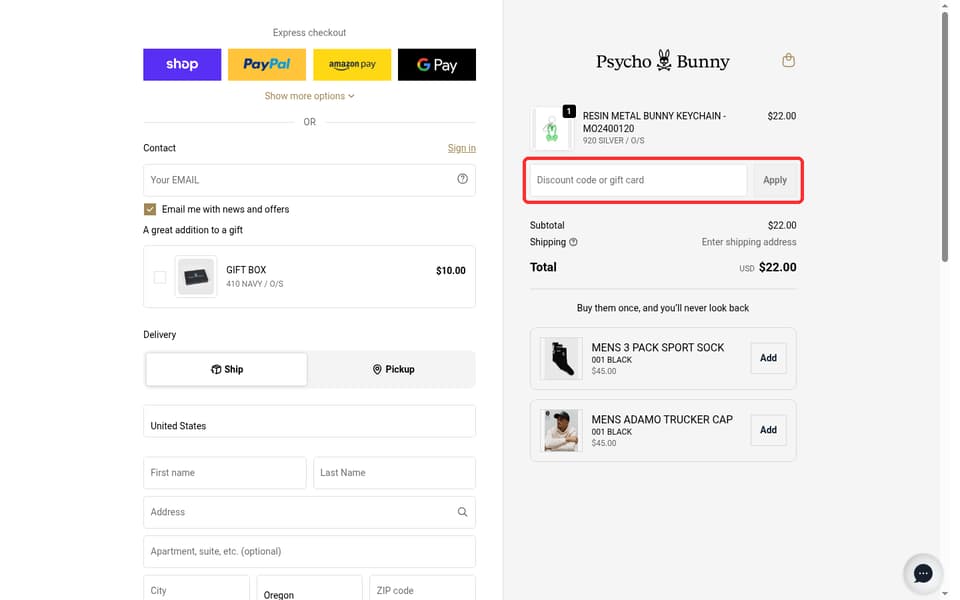Switch to Pickup delivery option
960x600 pixels.
coord(393,369)
